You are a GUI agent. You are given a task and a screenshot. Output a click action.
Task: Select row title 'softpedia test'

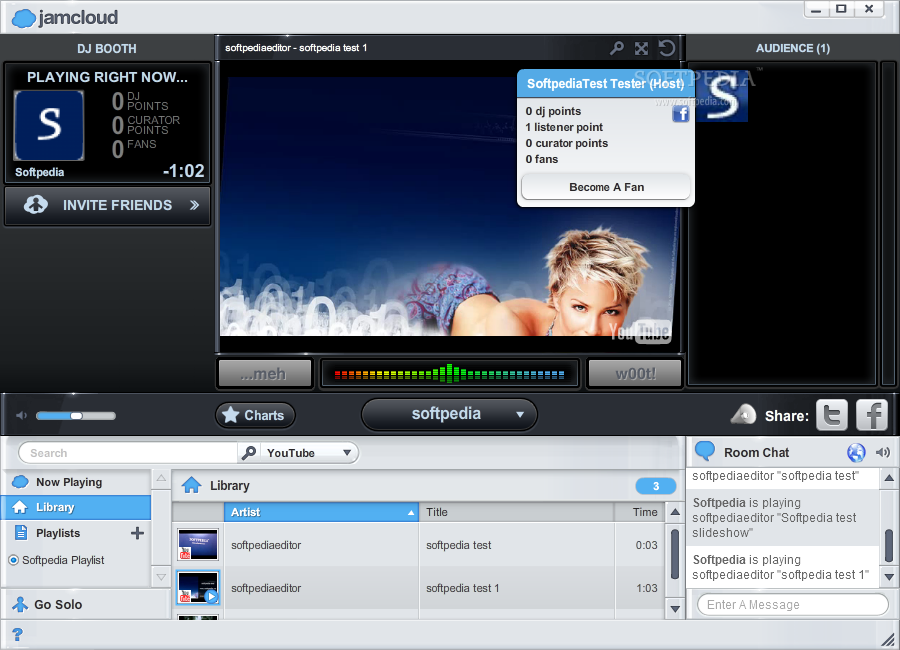point(459,545)
